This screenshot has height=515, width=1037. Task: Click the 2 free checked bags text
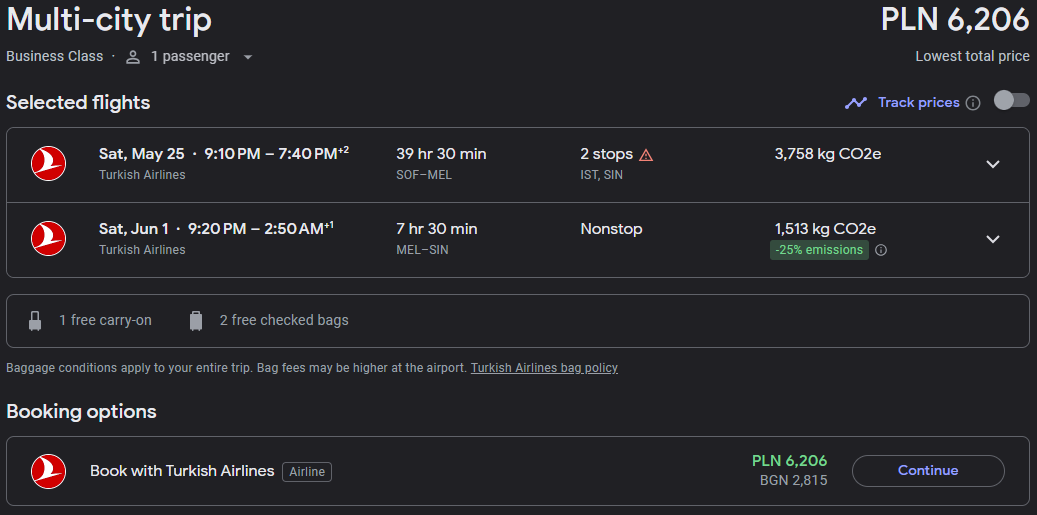284,321
